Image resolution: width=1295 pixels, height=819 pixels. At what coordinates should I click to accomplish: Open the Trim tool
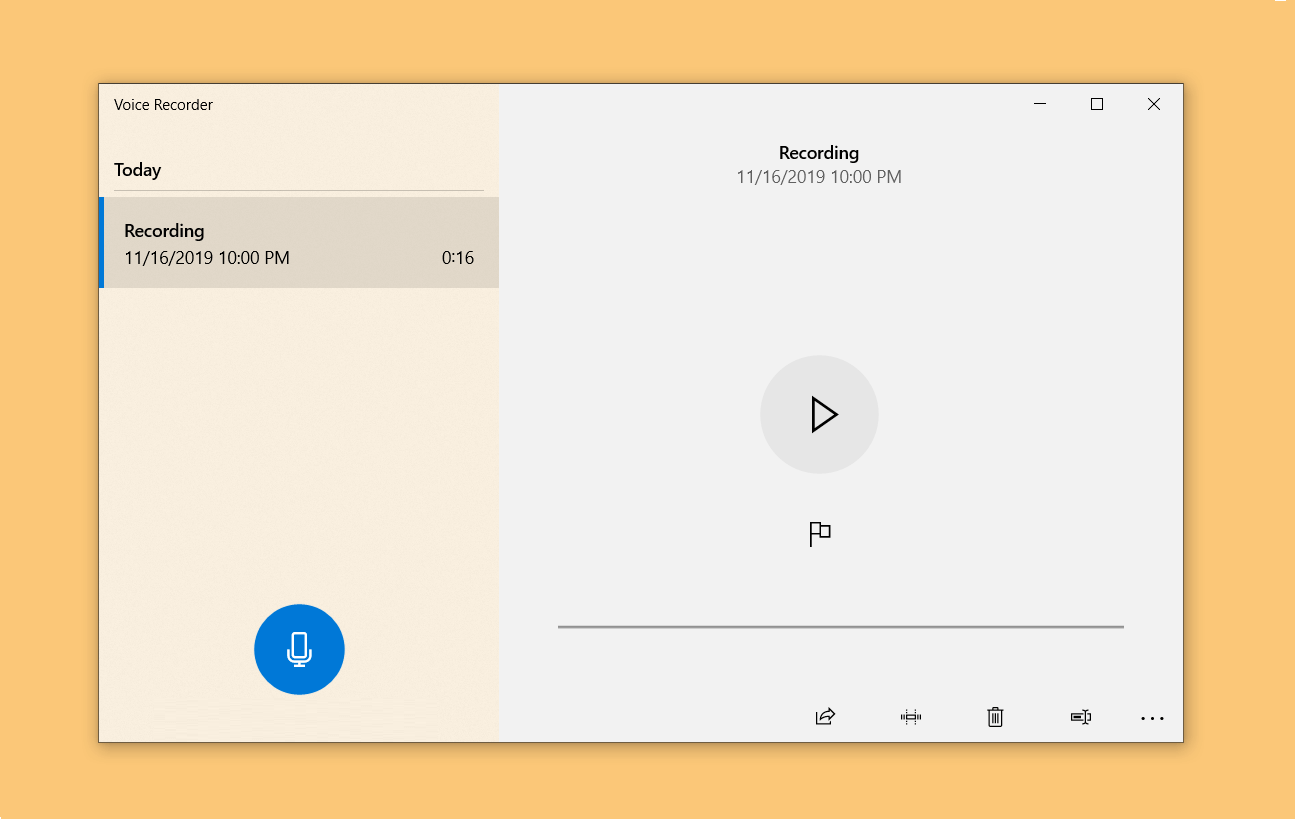(x=910, y=717)
